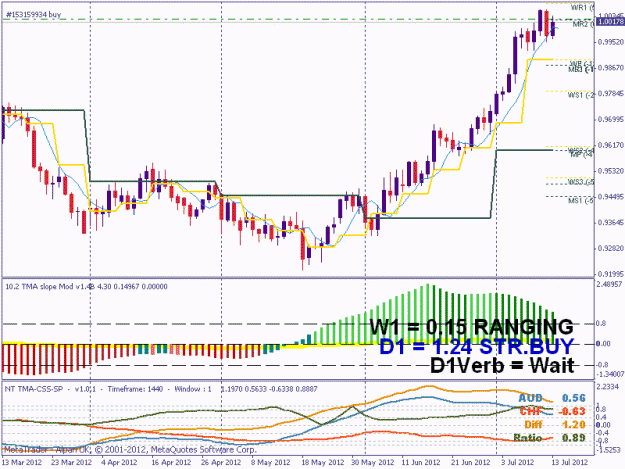The width and height of the screenshot is (625, 469).
Task: Select the MR2 pivot level label
Action: click(583, 24)
